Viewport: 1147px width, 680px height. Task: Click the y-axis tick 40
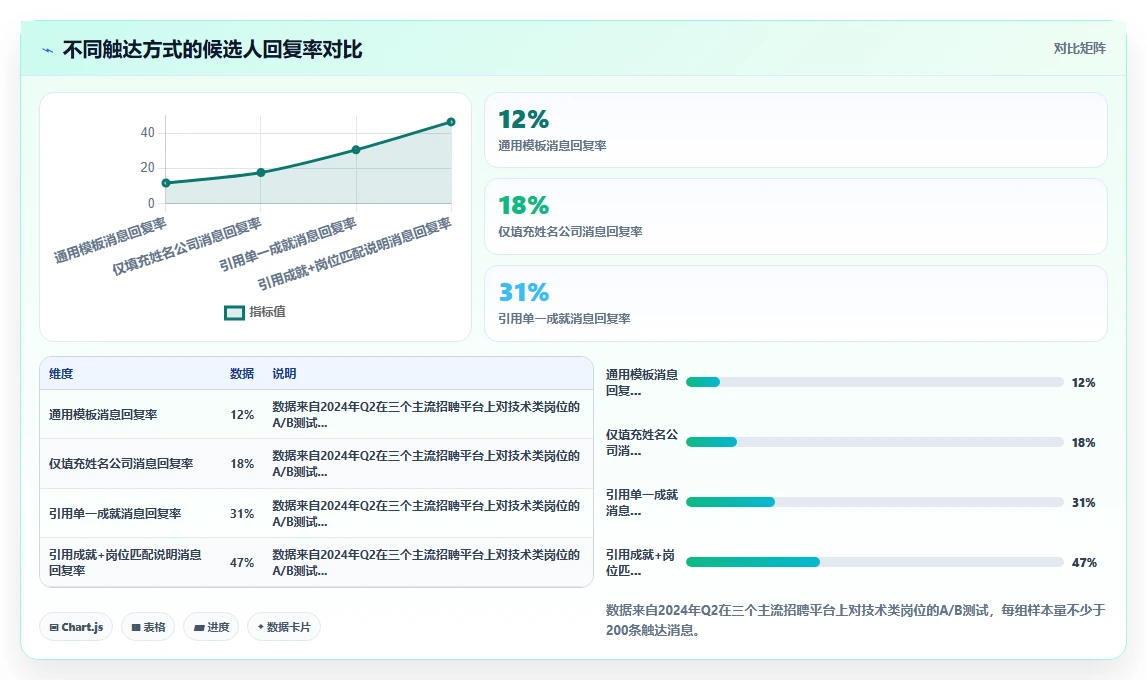point(148,132)
